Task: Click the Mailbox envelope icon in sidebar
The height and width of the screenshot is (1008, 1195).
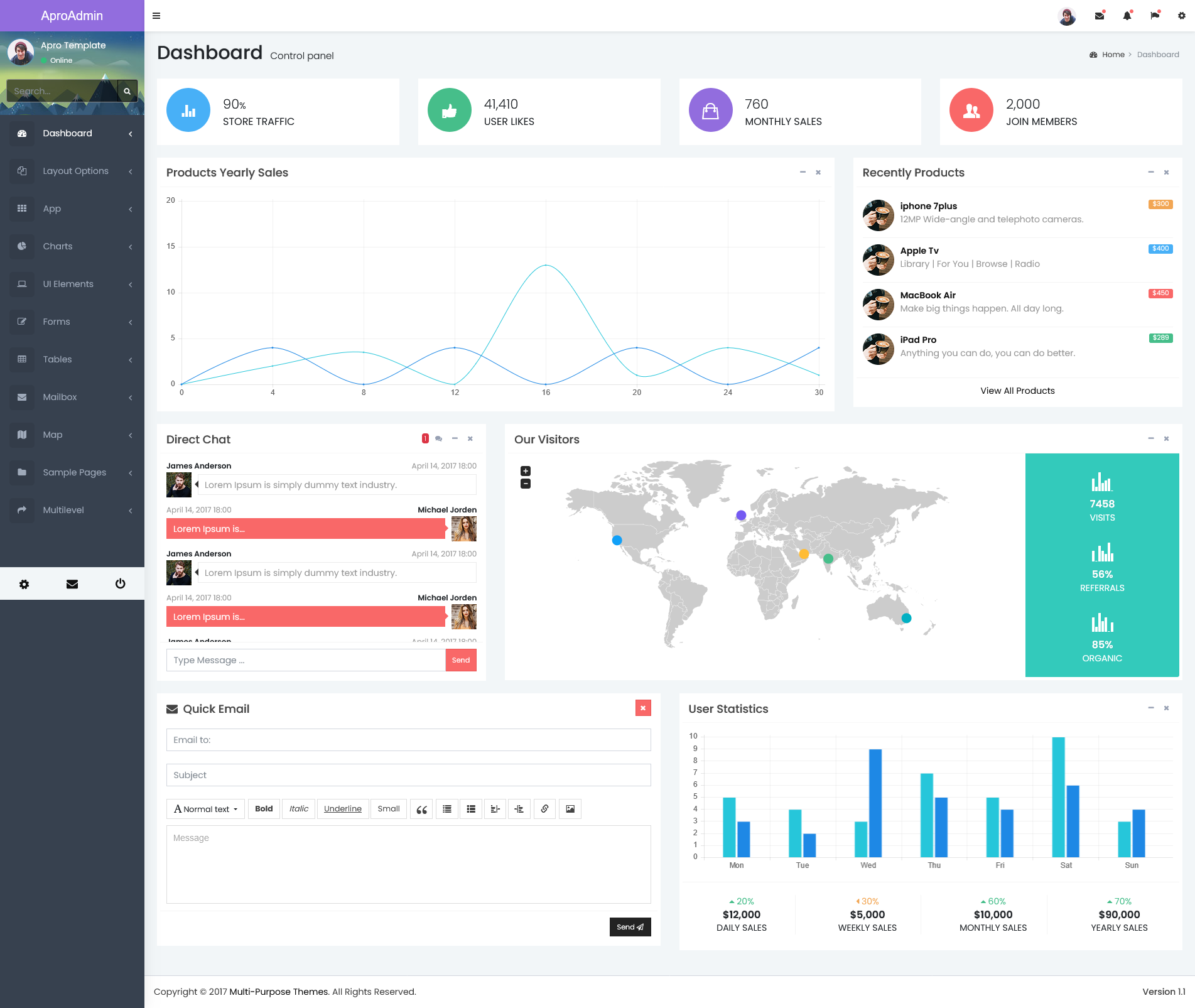Action: tap(22, 397)
